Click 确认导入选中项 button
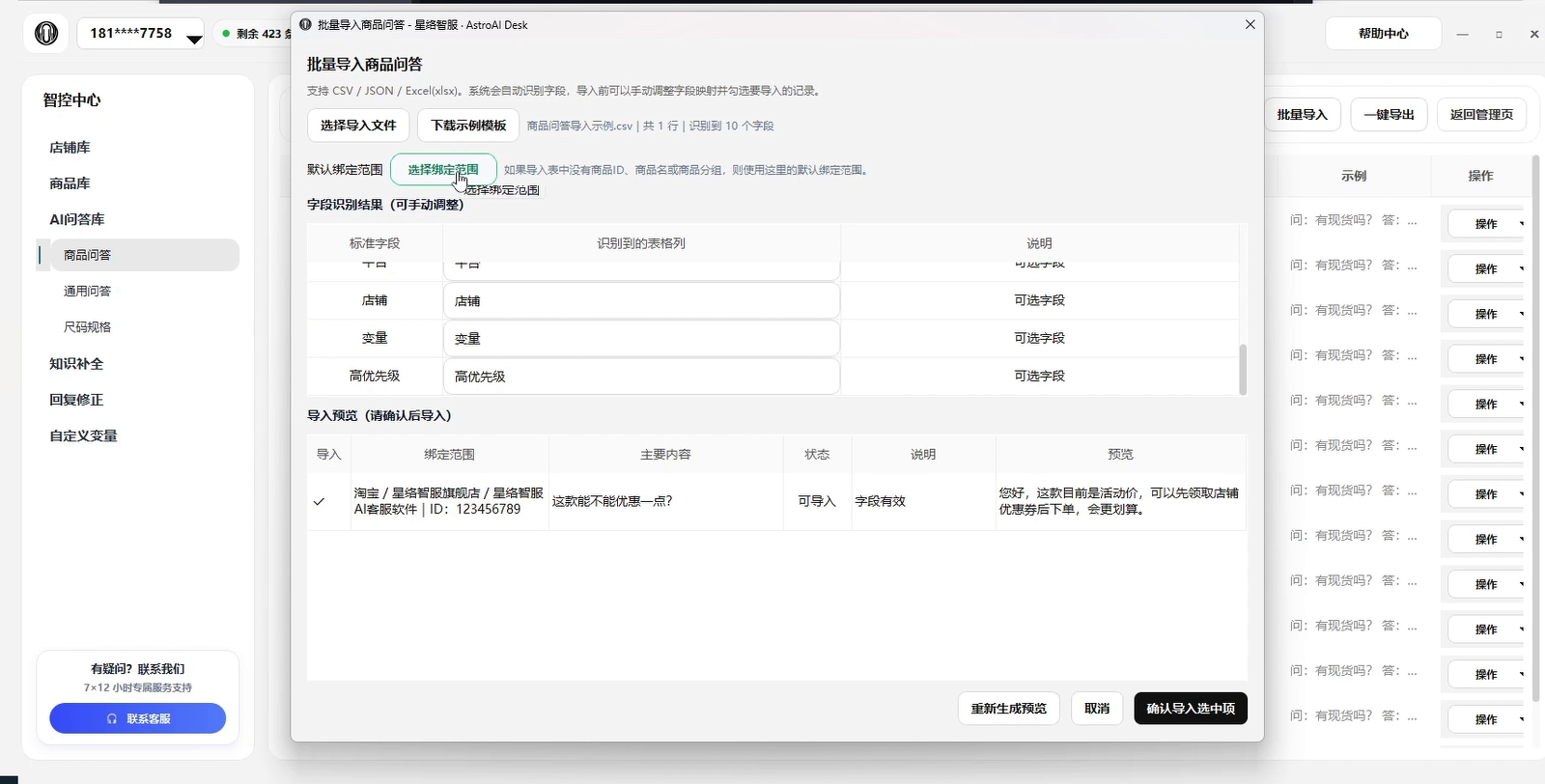 tap(1191, 708)
